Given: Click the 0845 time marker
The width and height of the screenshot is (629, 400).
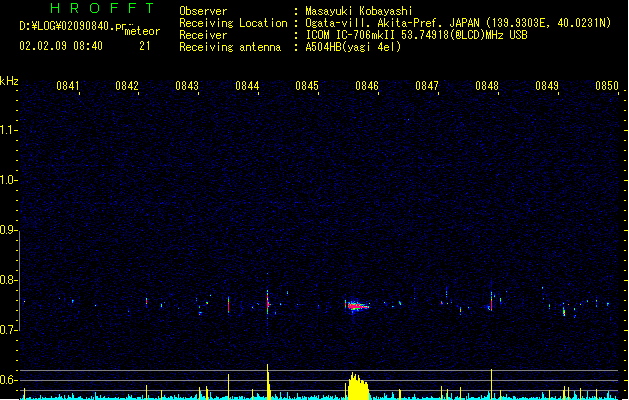Looking at the screenshot, I should click(307, 86).
